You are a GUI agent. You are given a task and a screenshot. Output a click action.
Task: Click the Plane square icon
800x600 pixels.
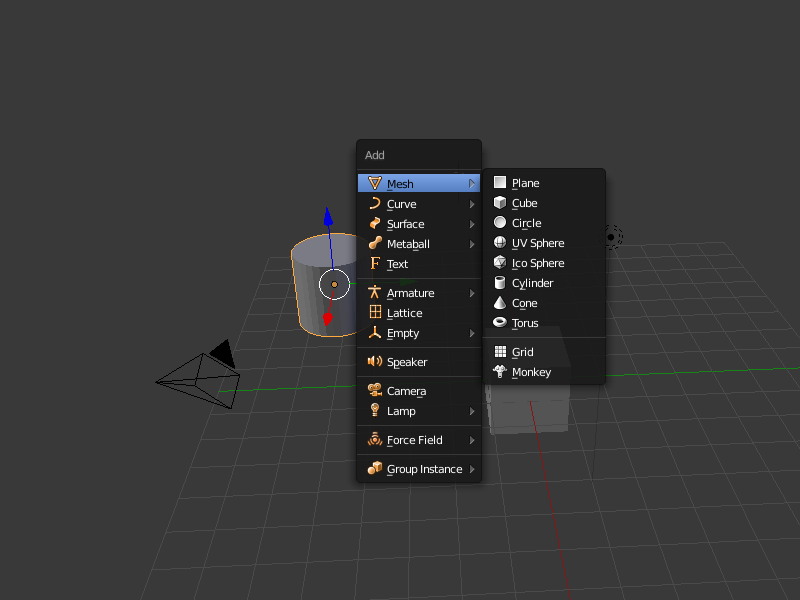pyautogui.click(x=500, y=183)
